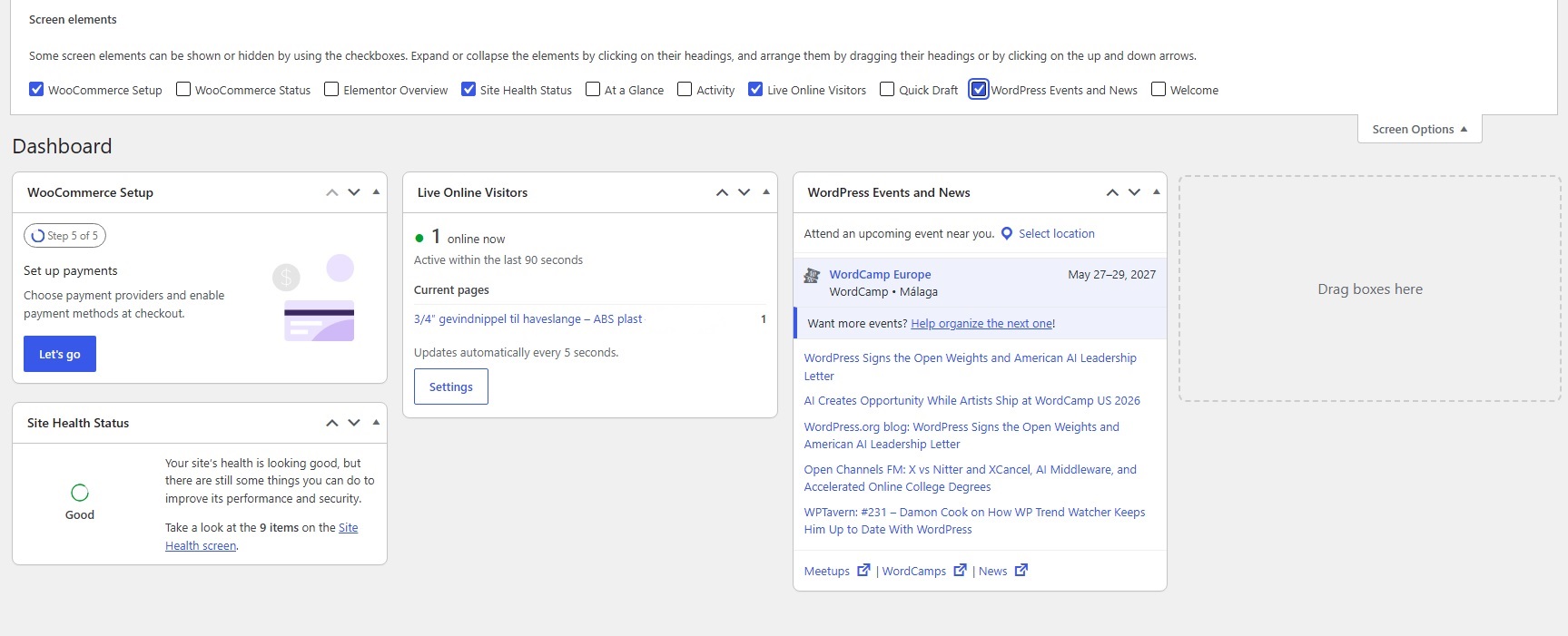Click the News external link icon
1568x636 pixels.
click(1021, 571)
